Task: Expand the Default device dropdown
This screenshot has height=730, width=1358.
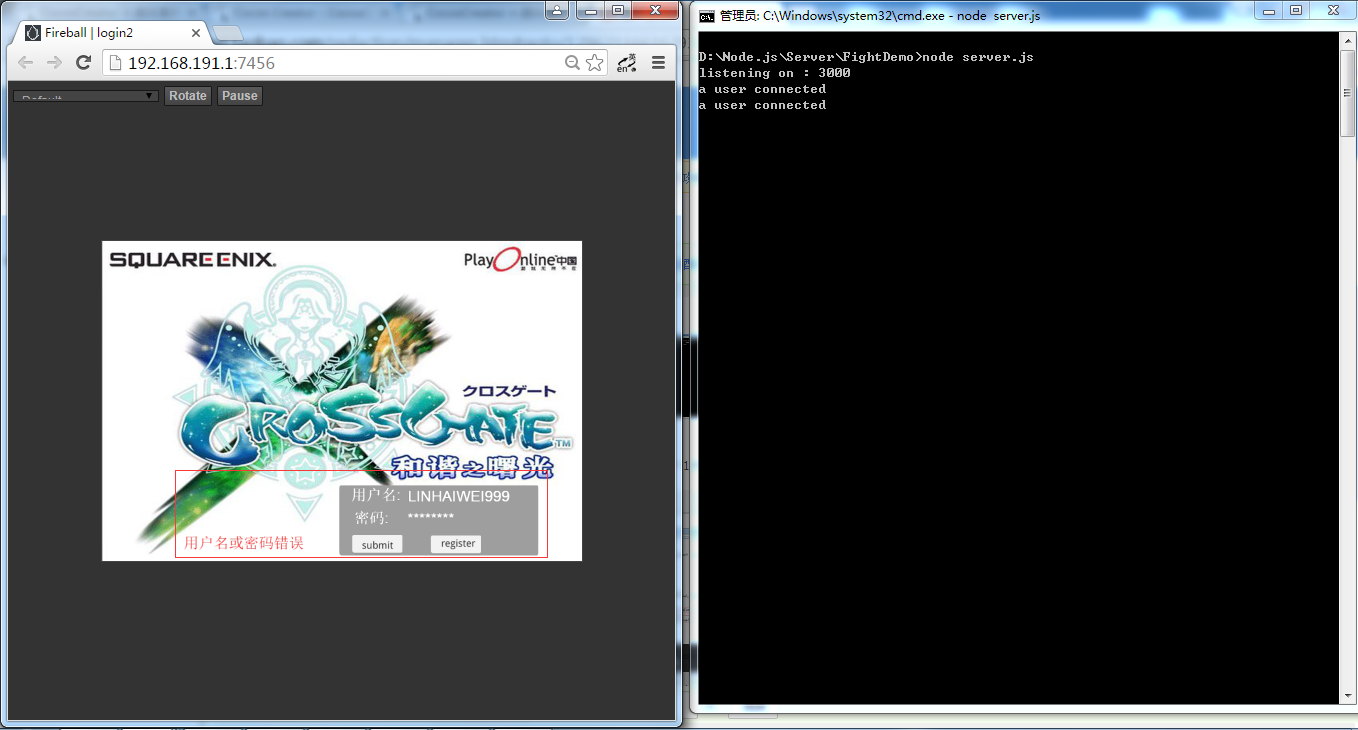Action: 86,96
